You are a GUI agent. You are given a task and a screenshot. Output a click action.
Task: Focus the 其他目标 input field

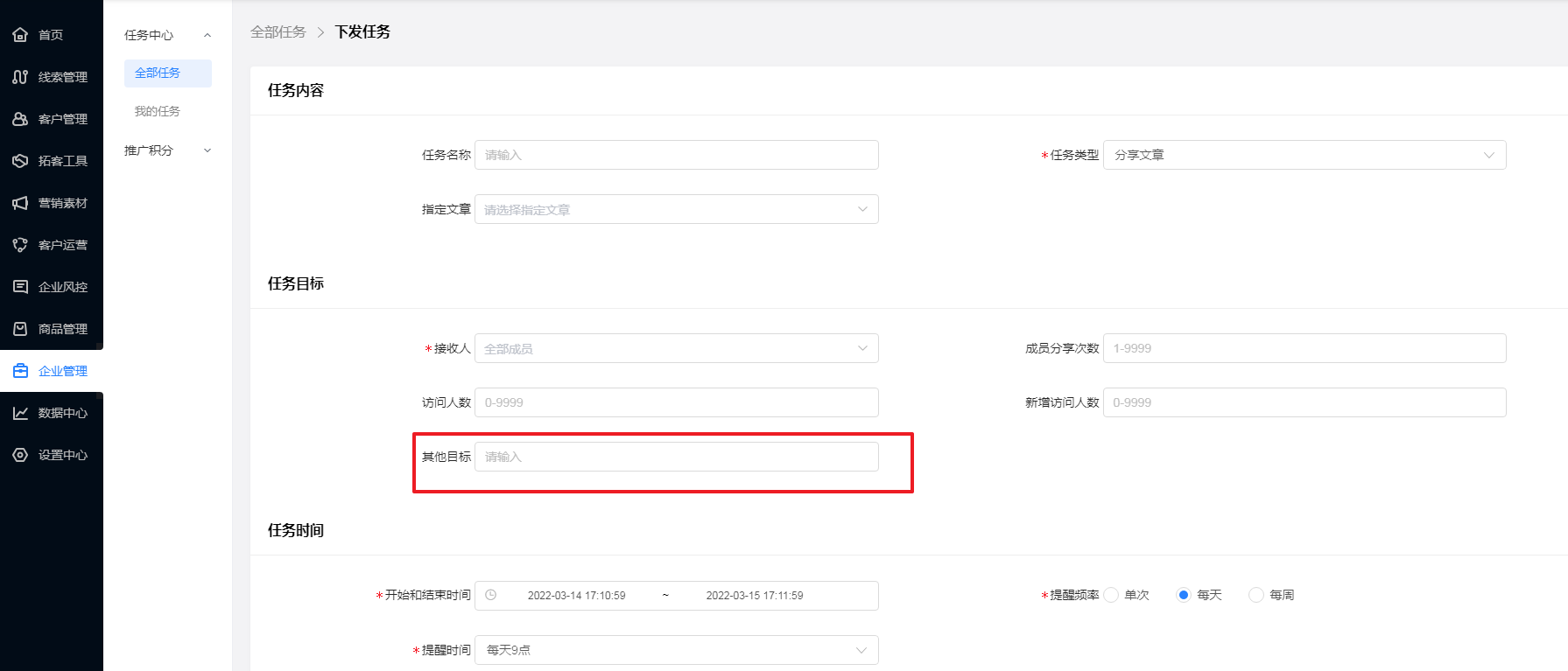677,457
